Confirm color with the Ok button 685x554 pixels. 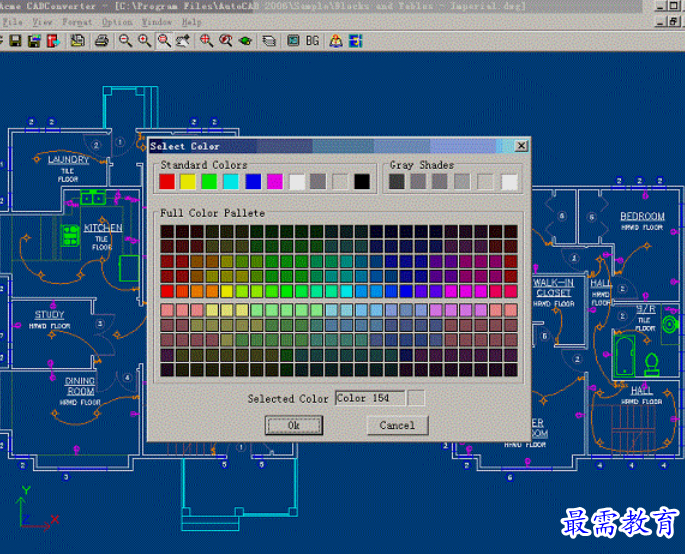coord(294,425)
